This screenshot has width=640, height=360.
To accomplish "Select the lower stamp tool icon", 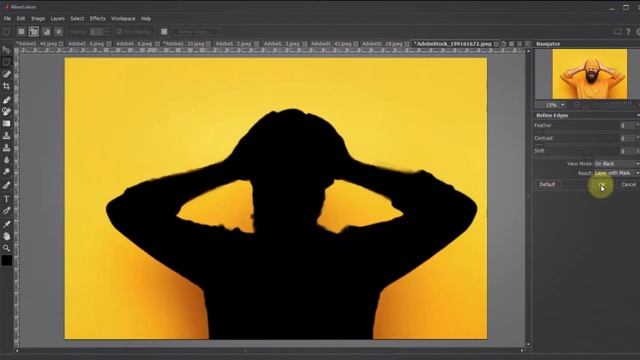I will click(6, 148).
